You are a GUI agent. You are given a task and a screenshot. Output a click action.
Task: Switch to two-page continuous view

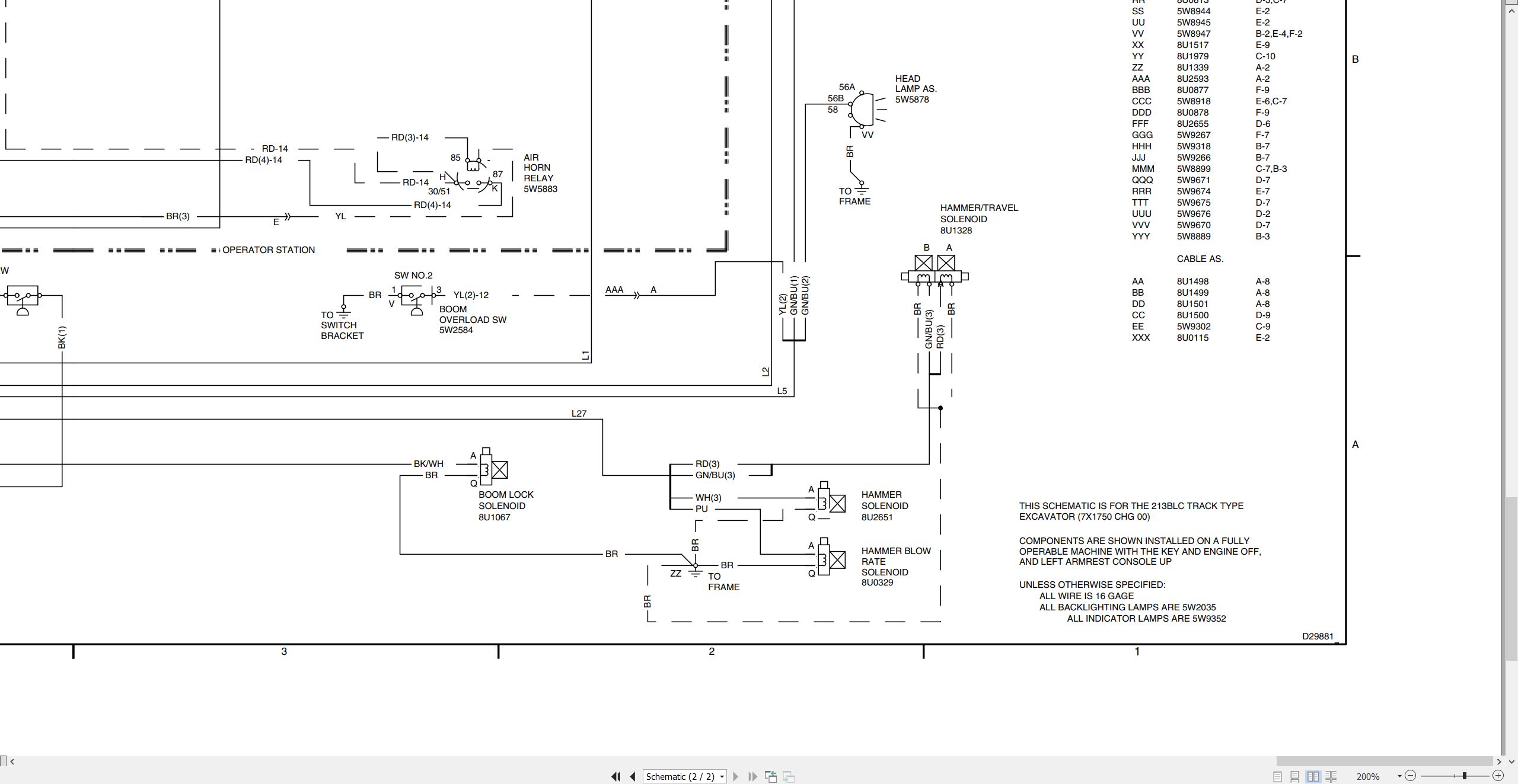[x=1331, y=776]
